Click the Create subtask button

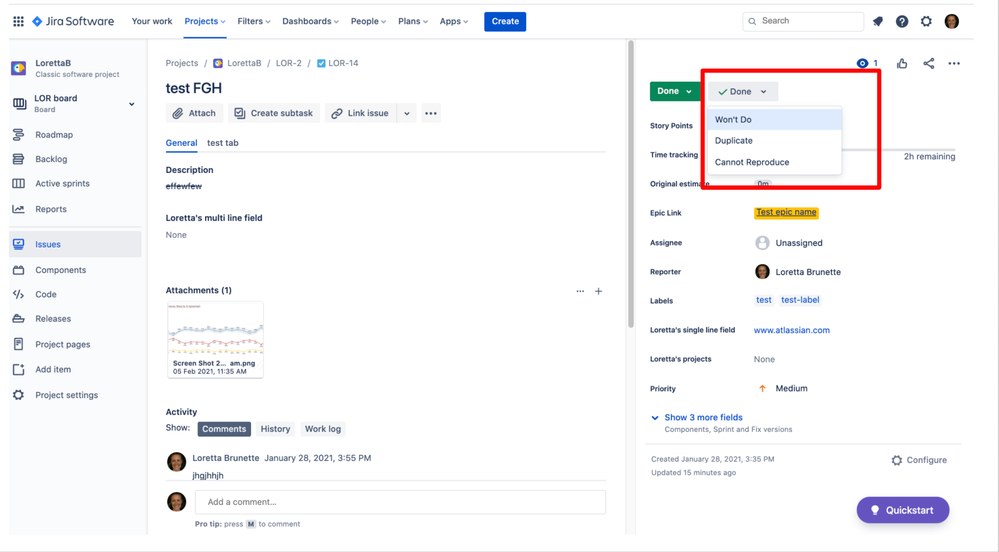(274, 113)
